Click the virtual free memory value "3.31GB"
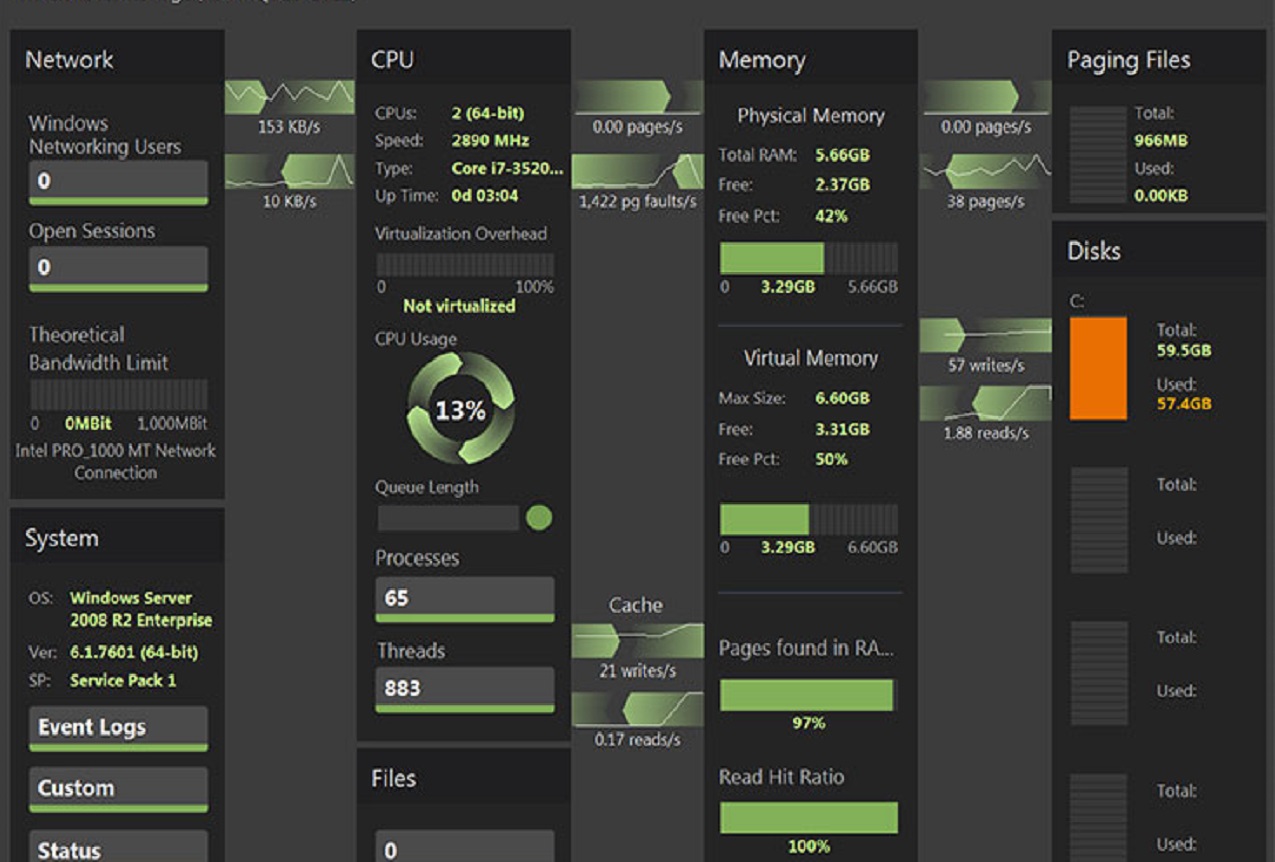 pyautogui.click(x=842, y=430)
